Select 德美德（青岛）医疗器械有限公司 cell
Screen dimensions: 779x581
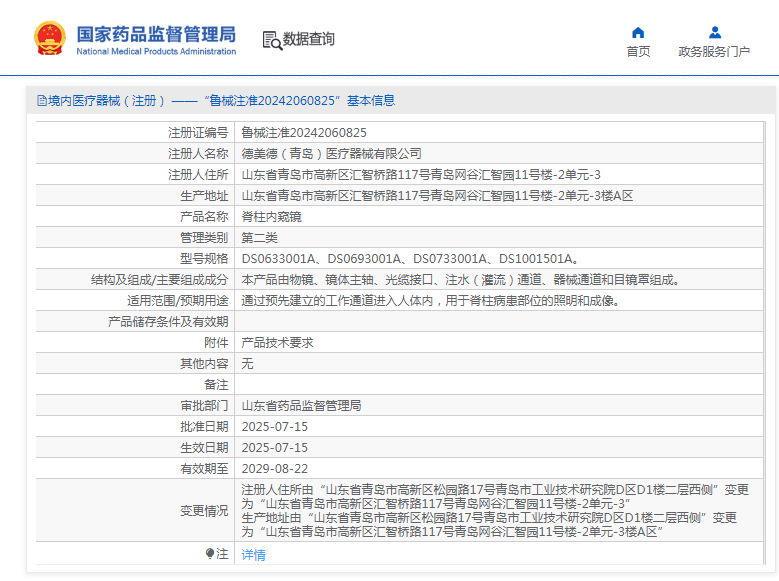331,154
